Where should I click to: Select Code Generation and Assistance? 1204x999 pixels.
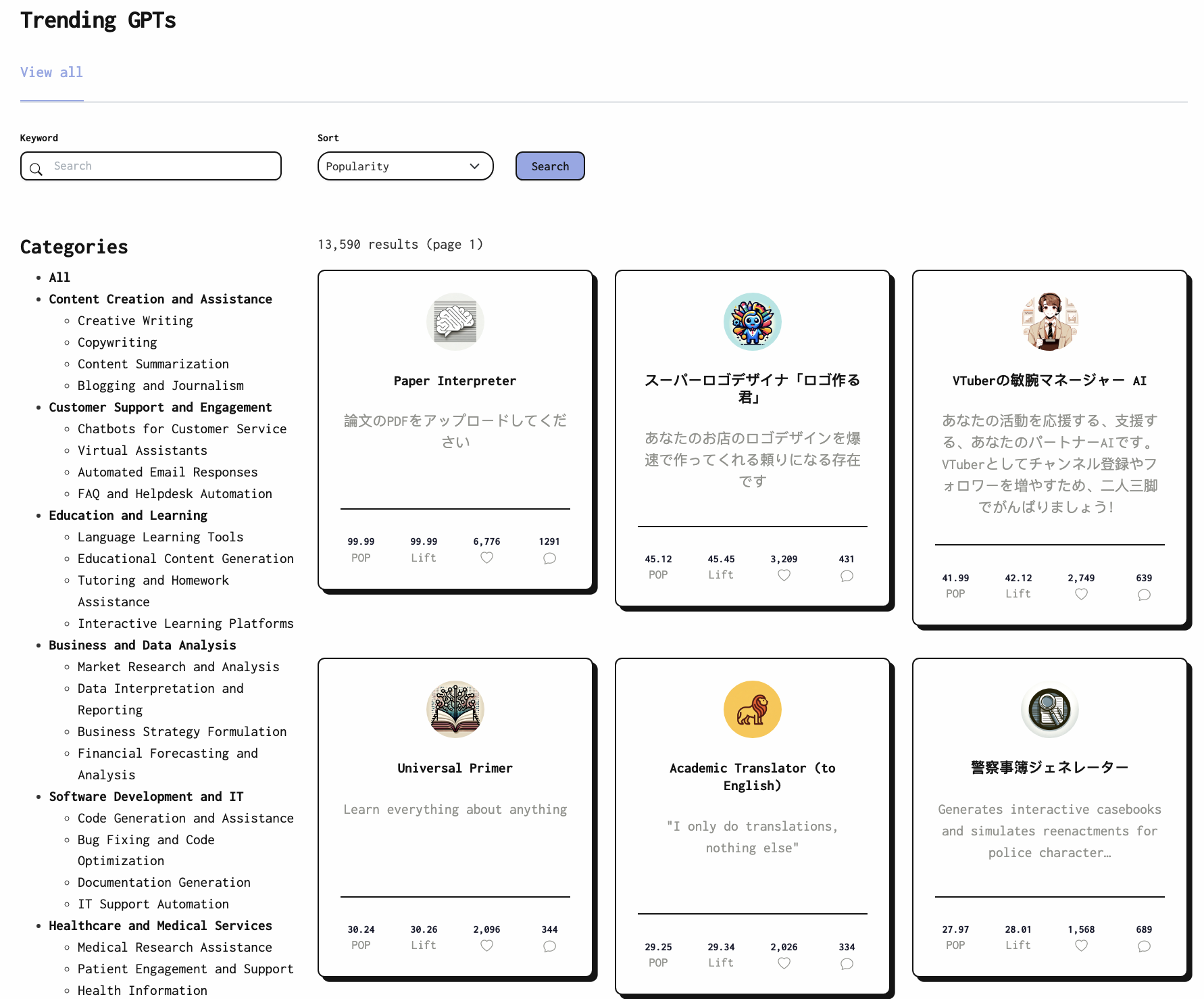[x=186, y=818]
